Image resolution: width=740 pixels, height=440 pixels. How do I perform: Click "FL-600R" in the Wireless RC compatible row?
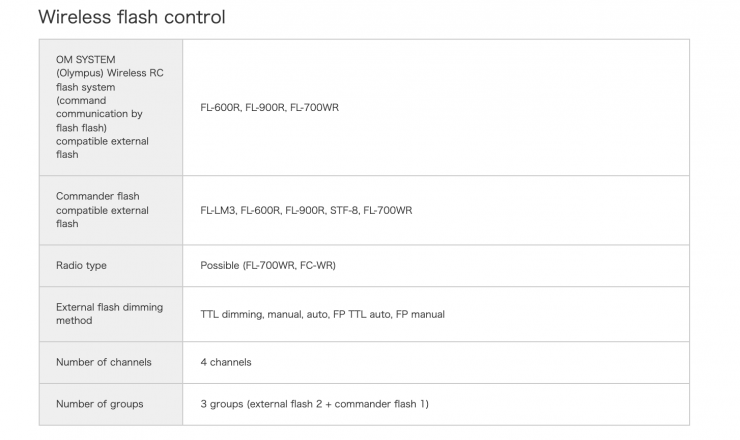pyautogui.click(x=220, y=107)
